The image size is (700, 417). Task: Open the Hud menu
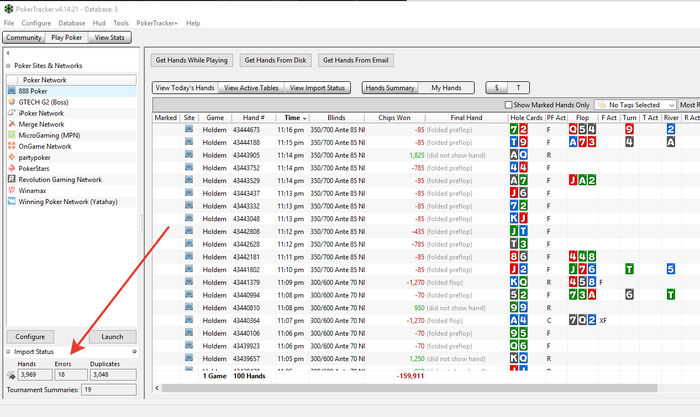pos(99,23)
